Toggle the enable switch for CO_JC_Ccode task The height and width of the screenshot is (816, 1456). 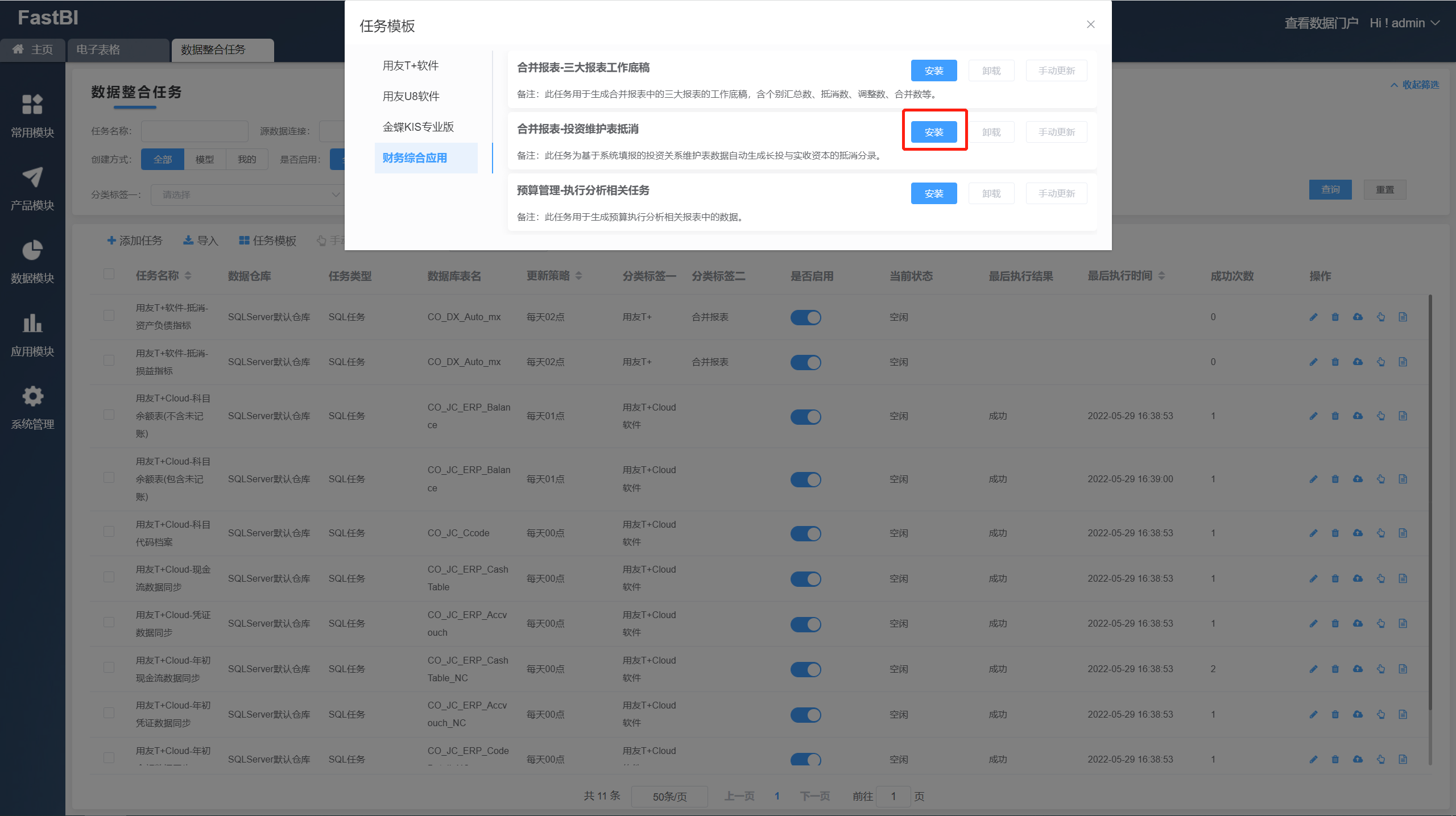805,534
